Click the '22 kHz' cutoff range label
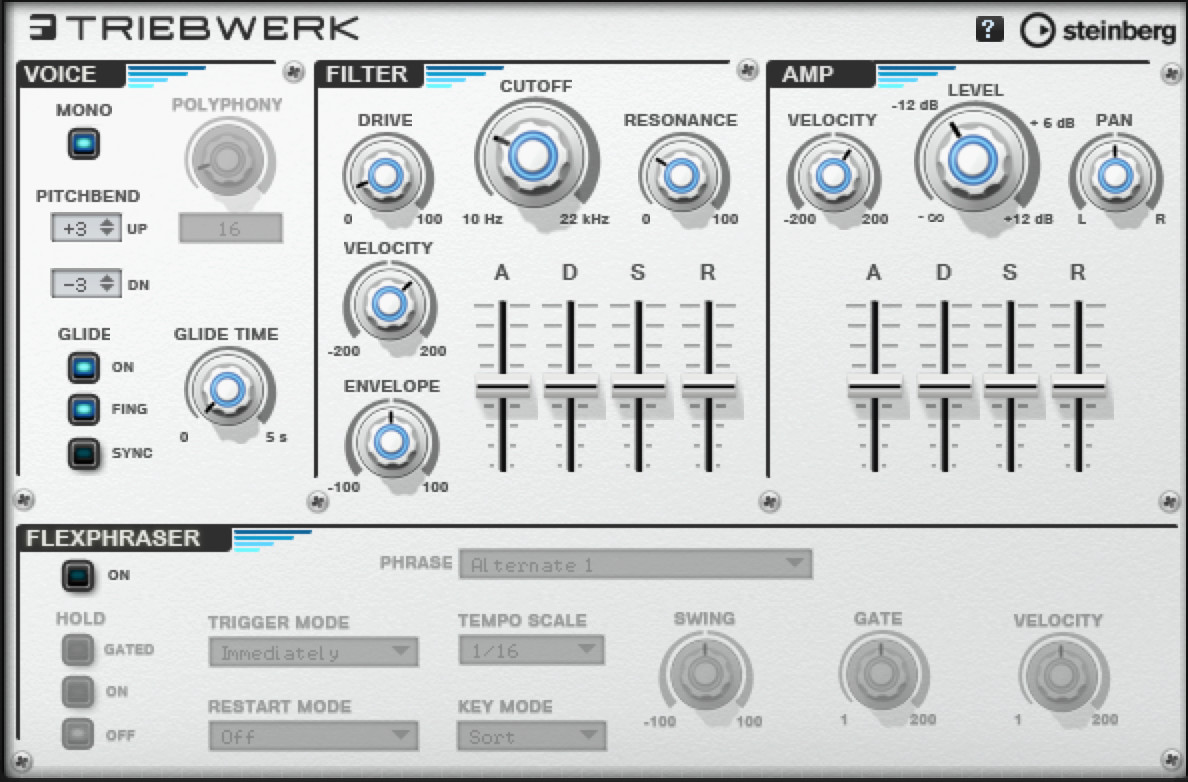 (584, 220)
